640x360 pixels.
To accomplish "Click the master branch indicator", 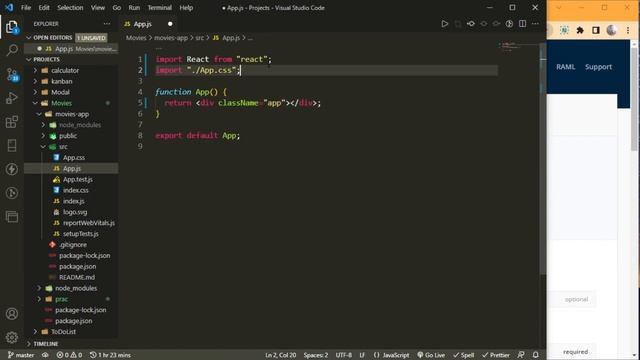I will [21, 355].
